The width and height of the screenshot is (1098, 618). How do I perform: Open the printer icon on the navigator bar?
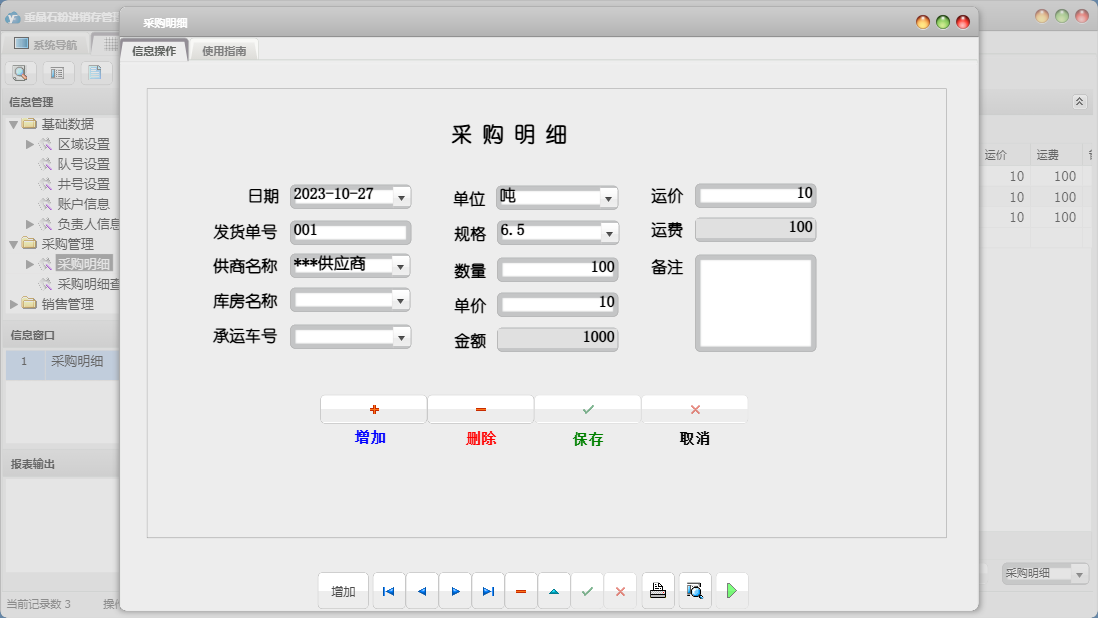658,590
